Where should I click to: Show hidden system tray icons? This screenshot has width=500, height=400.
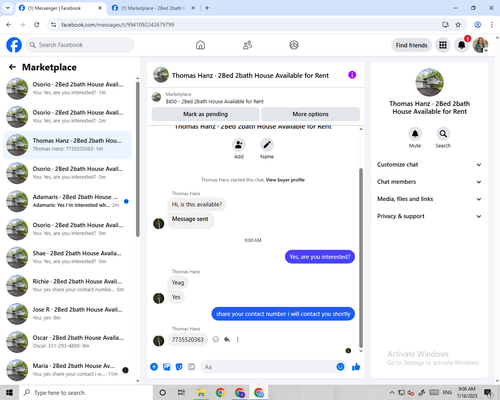(392, 393)
